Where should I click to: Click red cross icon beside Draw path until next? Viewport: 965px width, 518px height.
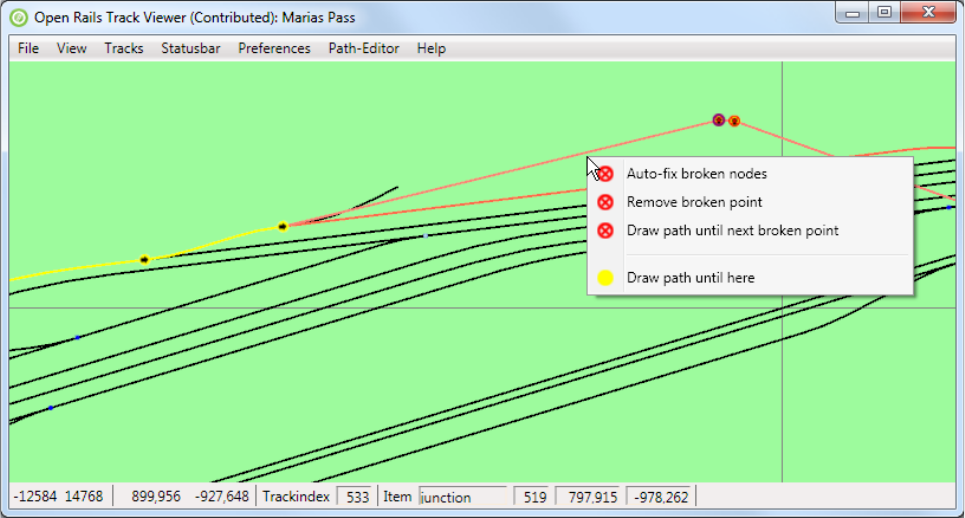606,231
